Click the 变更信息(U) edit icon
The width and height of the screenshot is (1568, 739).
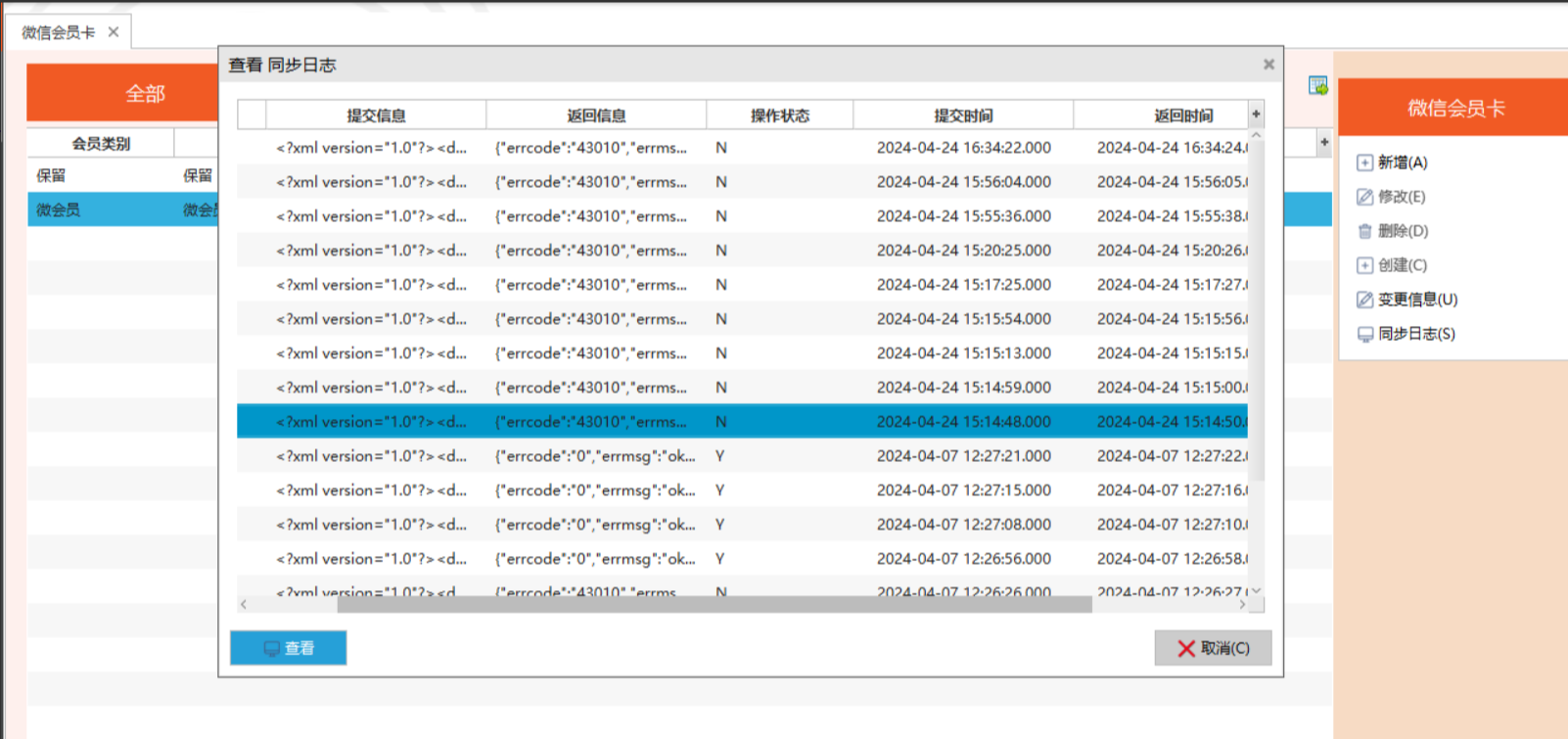(1364, 300)
